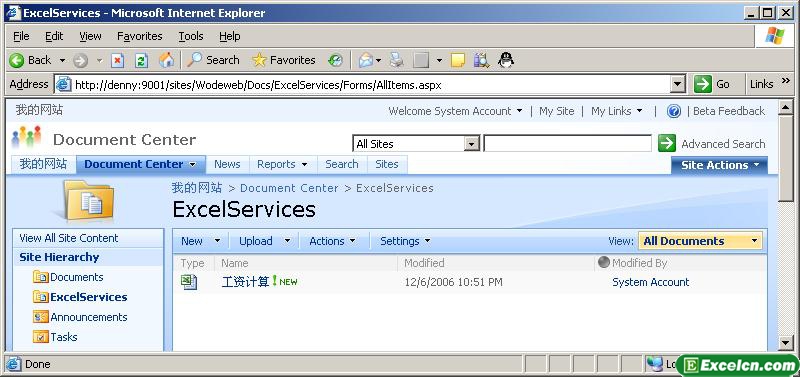Screen dimensions: 800x377
Task: Select ExcelServices in Site Hierarchy
Action: click(89, 297)
